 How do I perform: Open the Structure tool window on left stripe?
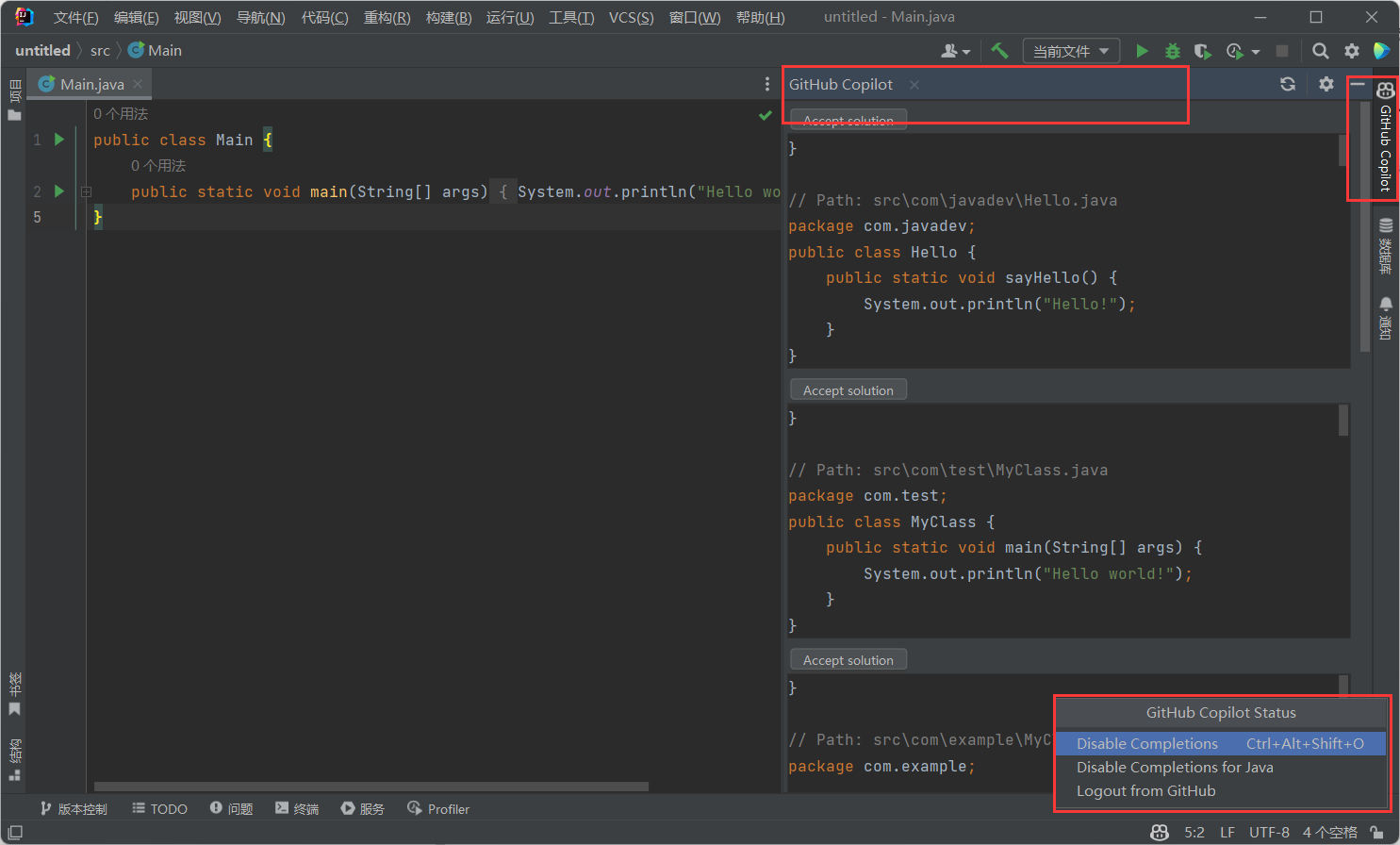(14, 760)
